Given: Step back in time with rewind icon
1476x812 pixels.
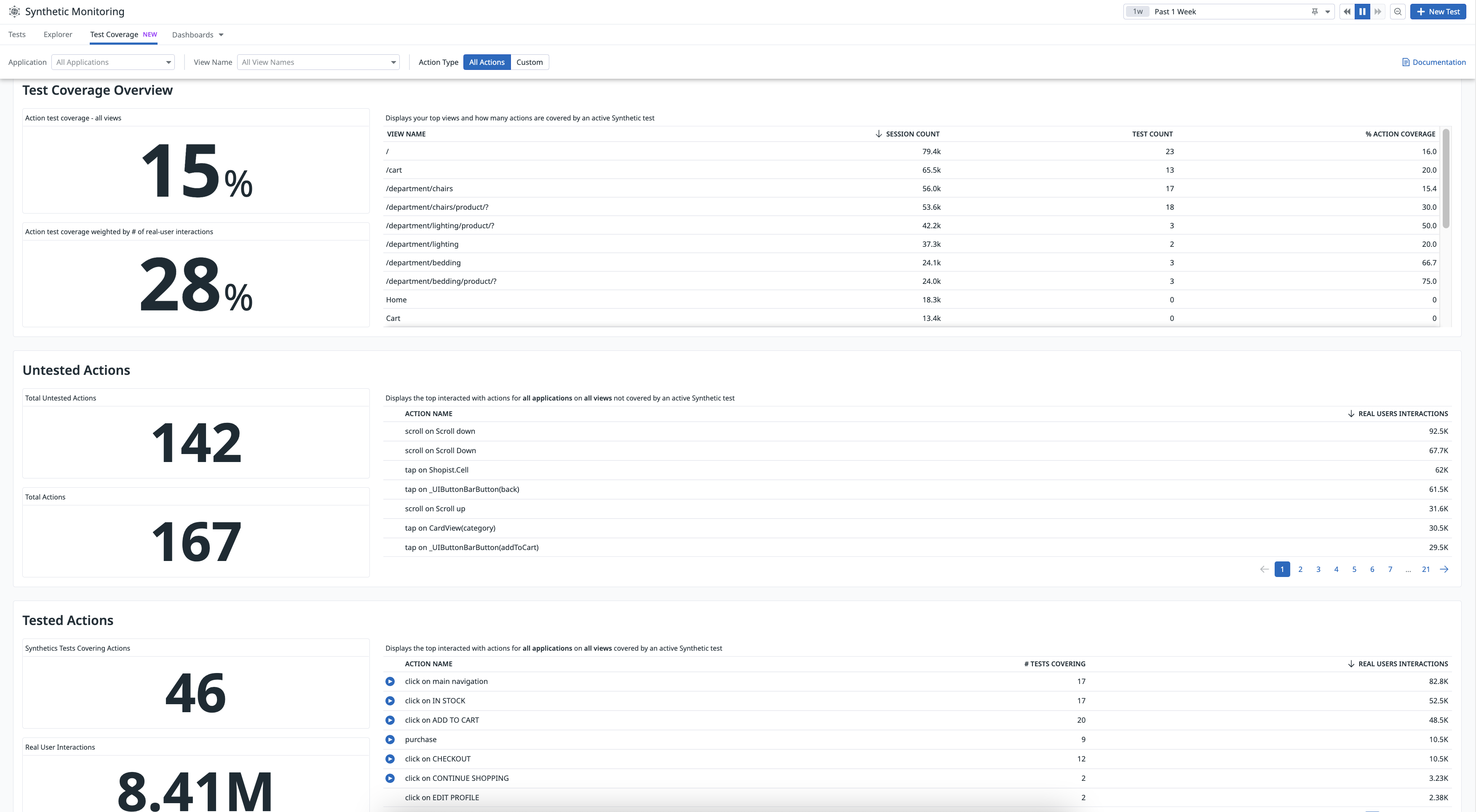Looking at the screenshot, I should [1347, 11].
